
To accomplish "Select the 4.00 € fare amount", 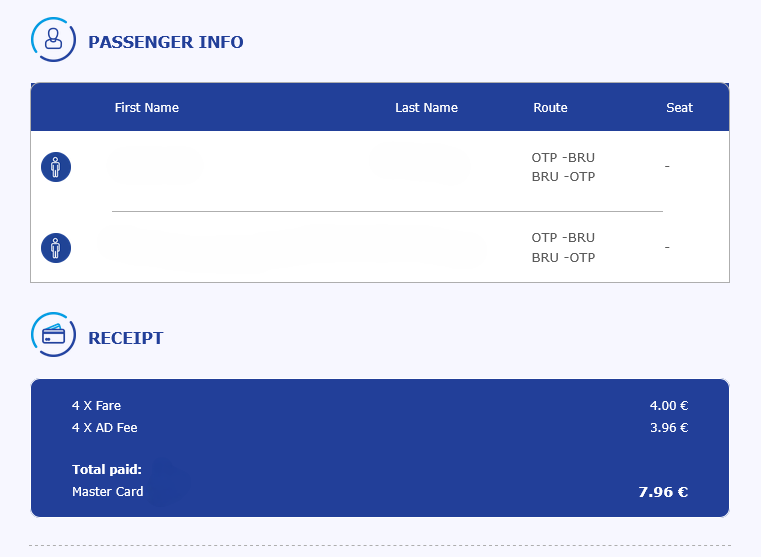I will (669, 406).
